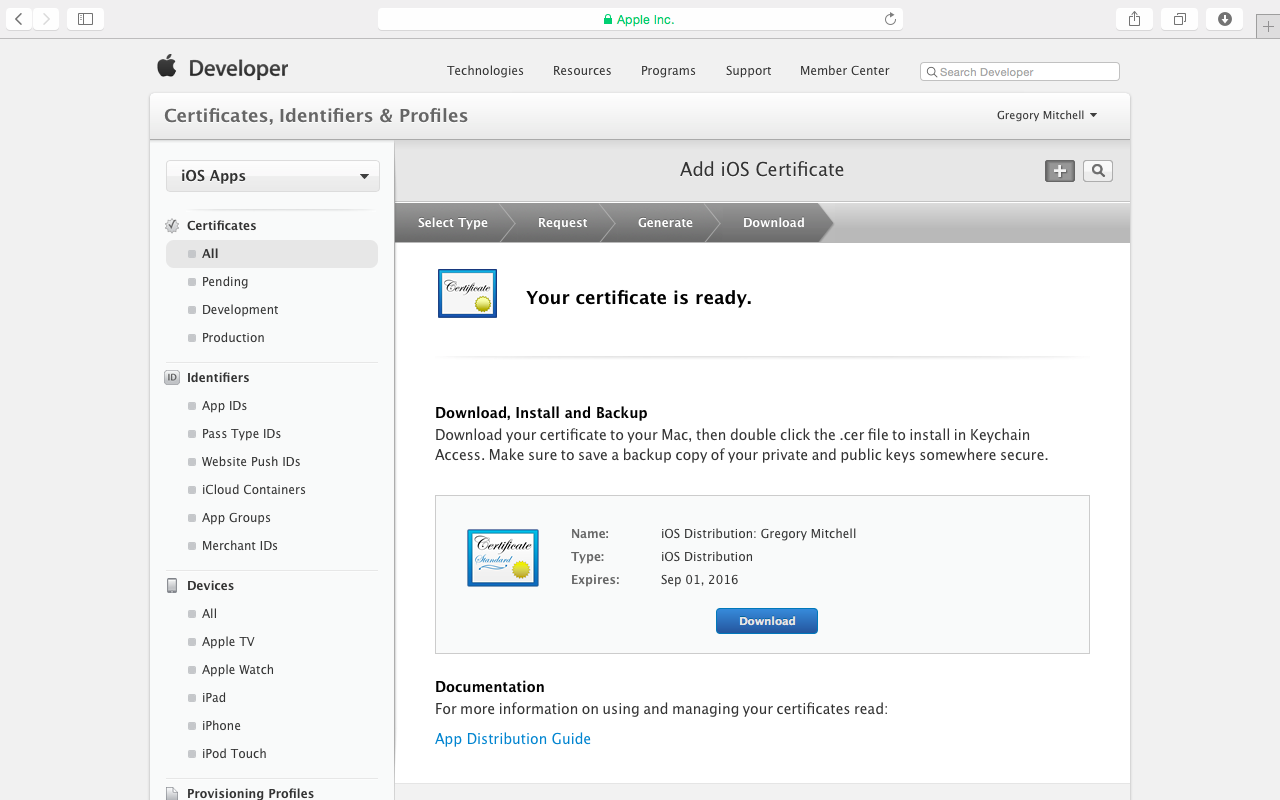The image size is (1280, 800).
Task: Click the Apple Inc. address bar
Action: point(640,19)
